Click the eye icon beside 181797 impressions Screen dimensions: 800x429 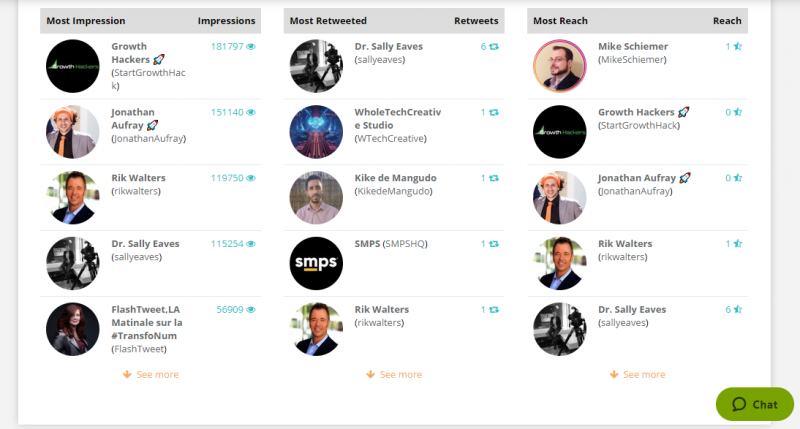tap(251, 47)
